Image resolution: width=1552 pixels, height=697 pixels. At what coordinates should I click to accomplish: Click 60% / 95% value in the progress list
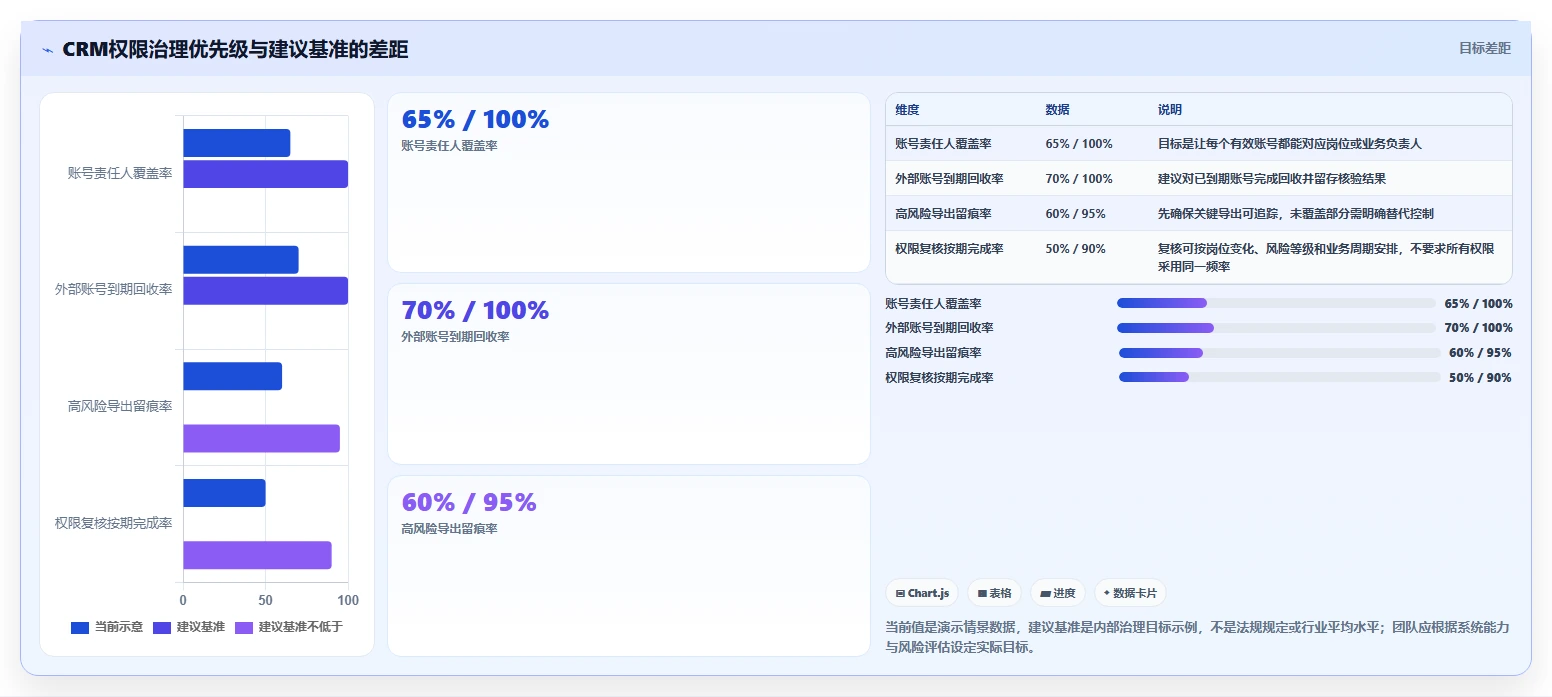(x=1480, y=353)
